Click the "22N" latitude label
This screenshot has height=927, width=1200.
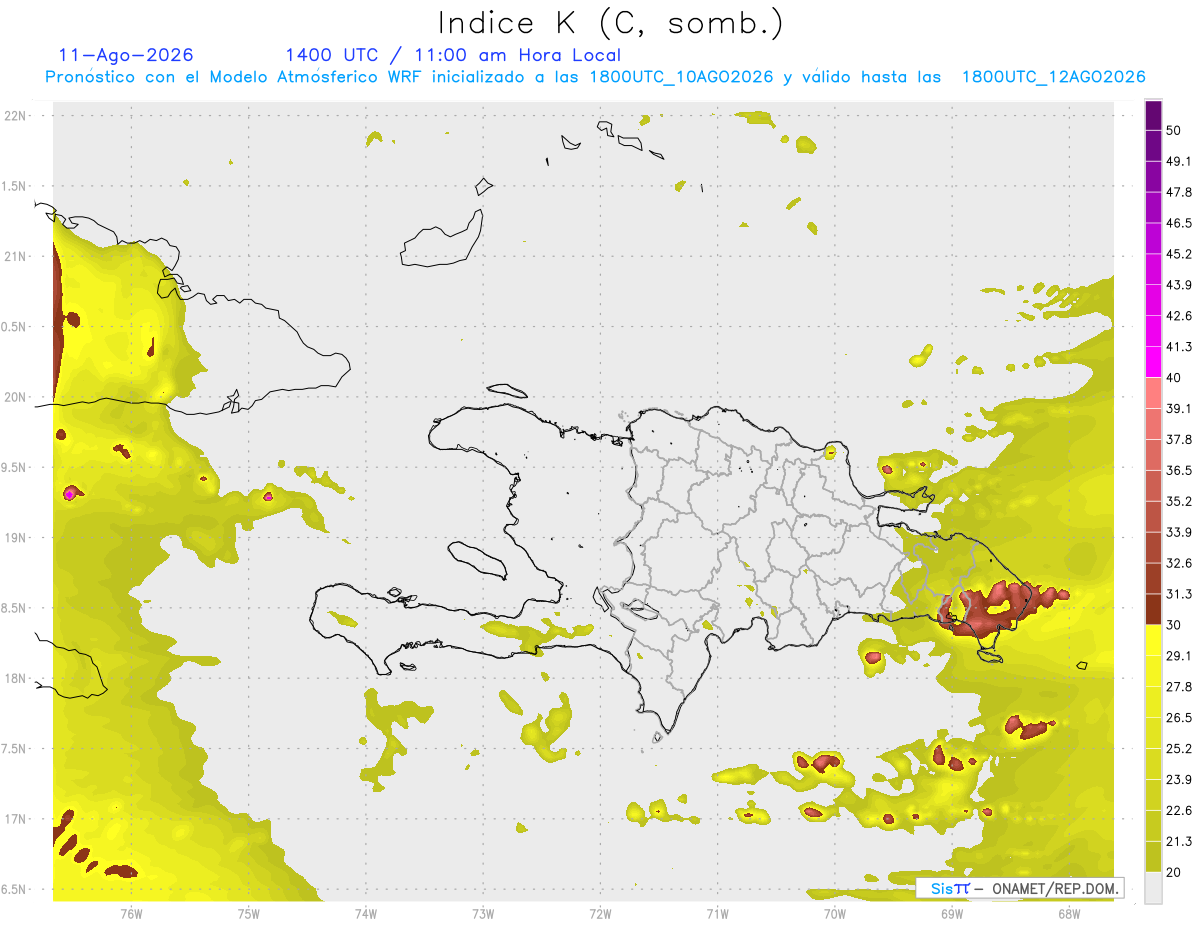16,116
